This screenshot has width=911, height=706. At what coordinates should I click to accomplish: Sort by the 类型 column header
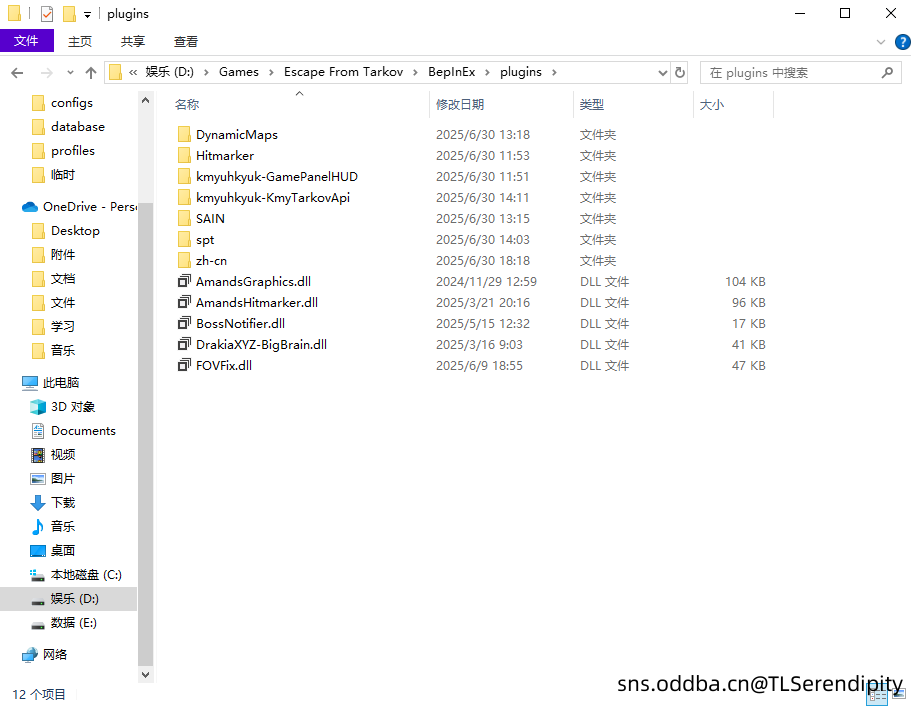click(x=592, y=105)
